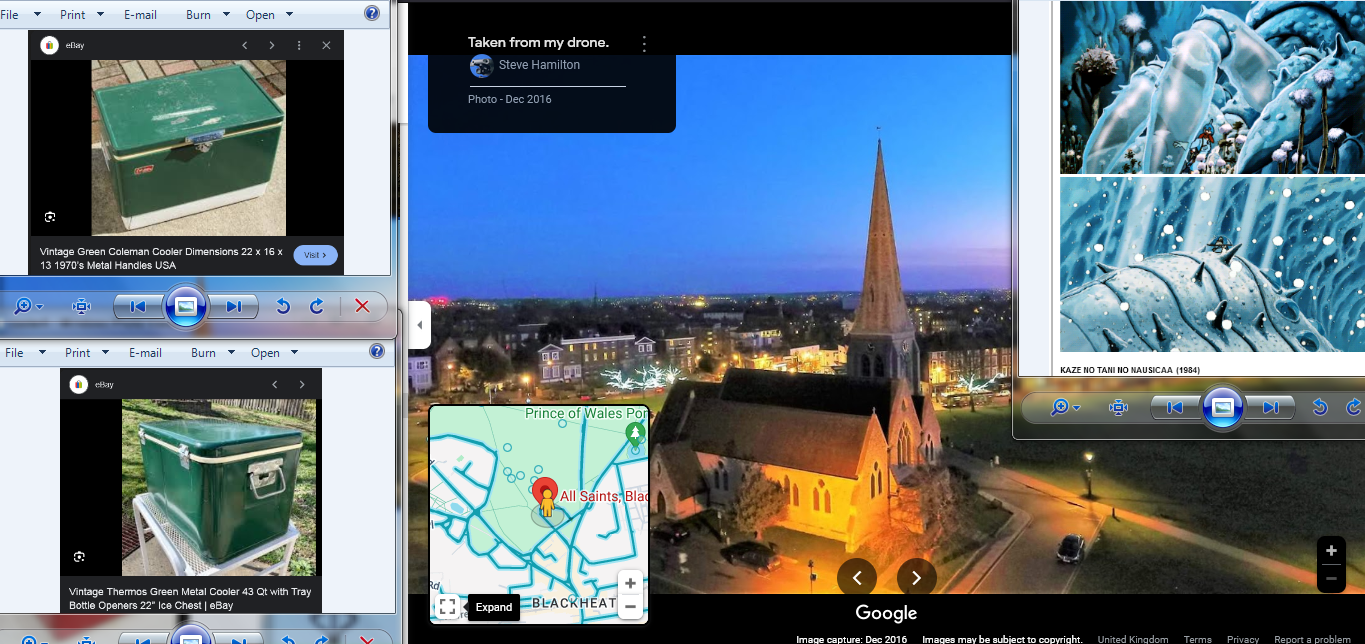Image resolution: width=1365 pixels, height=644 pixels.
Task: Zoom in on the church photo
Action: click(x=1331, y=551)
